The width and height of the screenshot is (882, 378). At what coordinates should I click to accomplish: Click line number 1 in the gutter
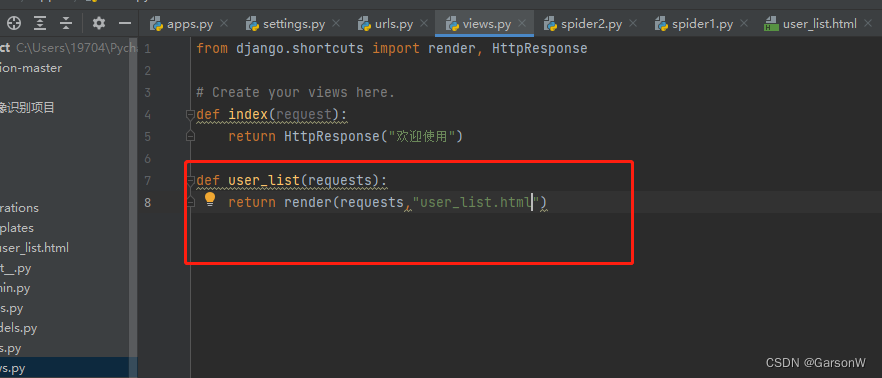tap(147, 49)
